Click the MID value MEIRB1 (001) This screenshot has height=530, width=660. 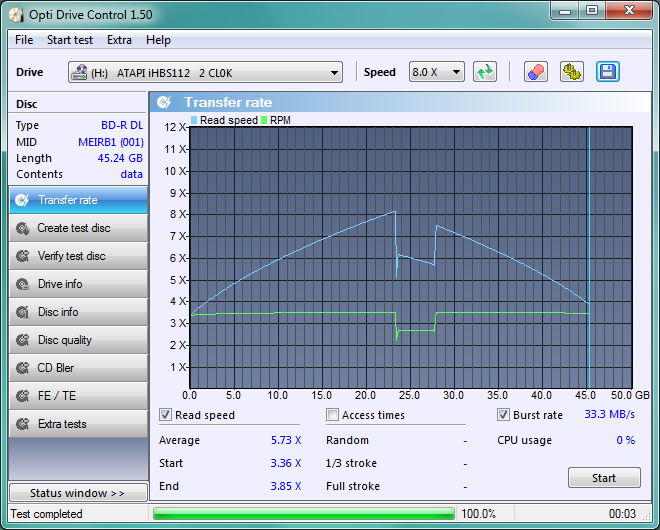(111, 142)
